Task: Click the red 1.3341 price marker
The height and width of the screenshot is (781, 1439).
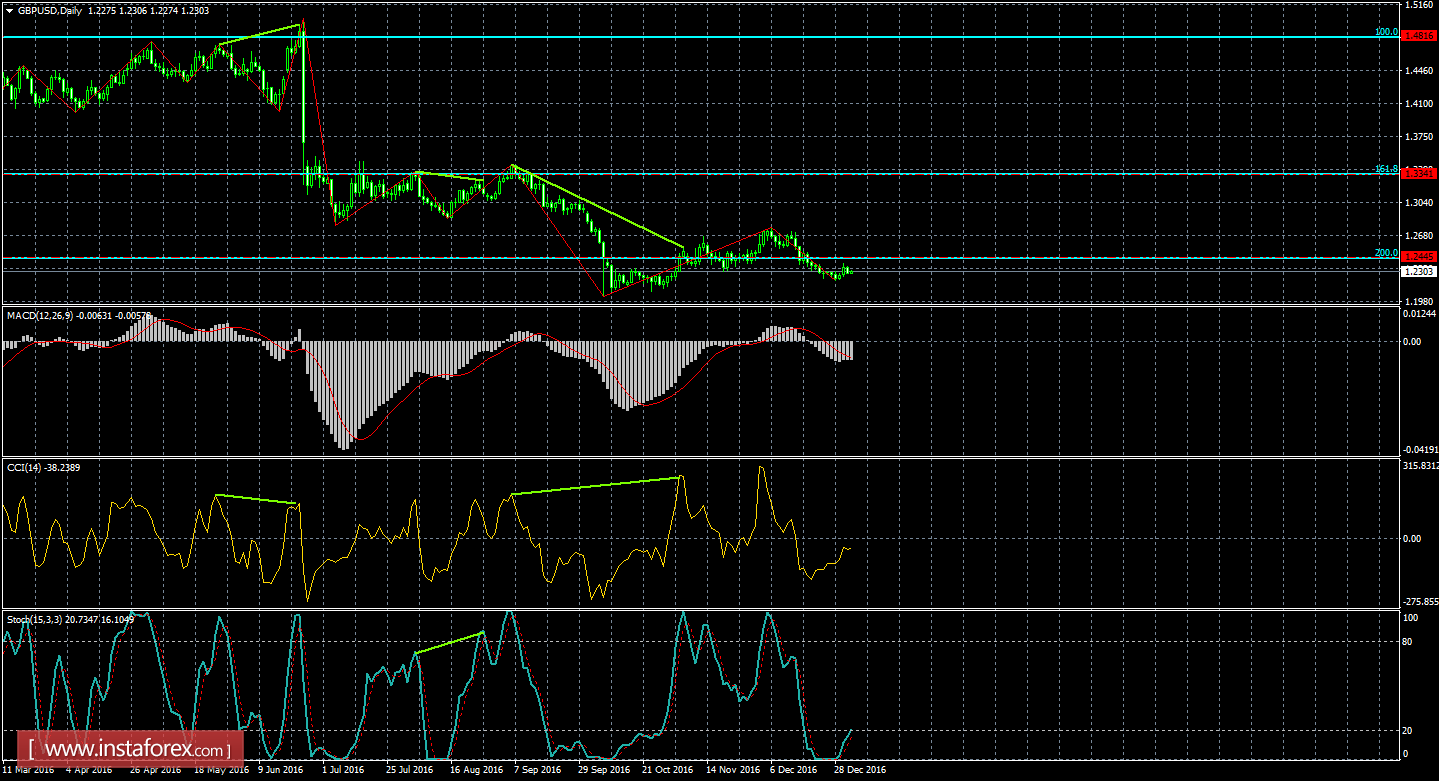Action: pyautogui.click(x=1416, y=172)
